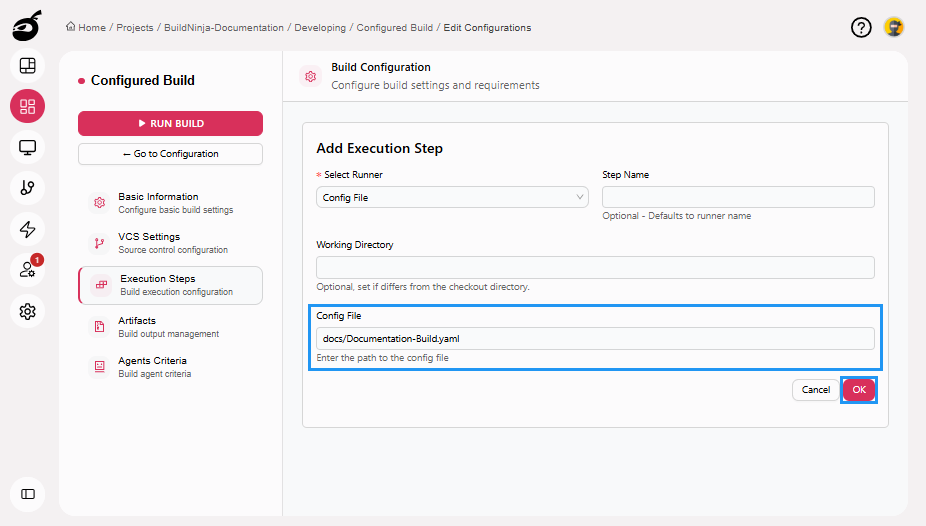Screen dimensions: 926x526
Task: Open Configured Build breadcrumb link
Action: pyautogui.click(x=394, y=28)
